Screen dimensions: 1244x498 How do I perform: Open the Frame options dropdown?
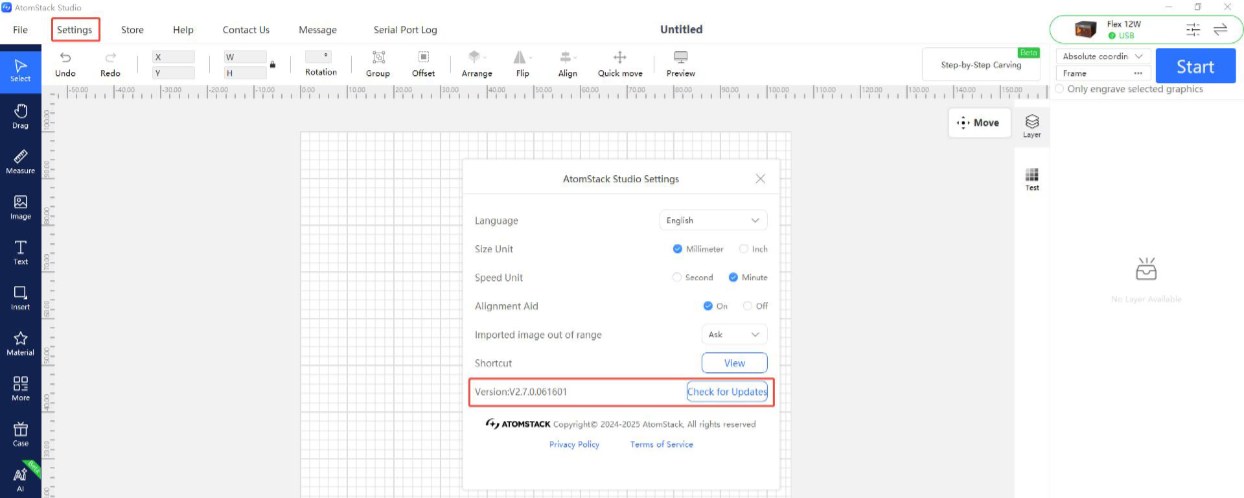pos(1104,73)
